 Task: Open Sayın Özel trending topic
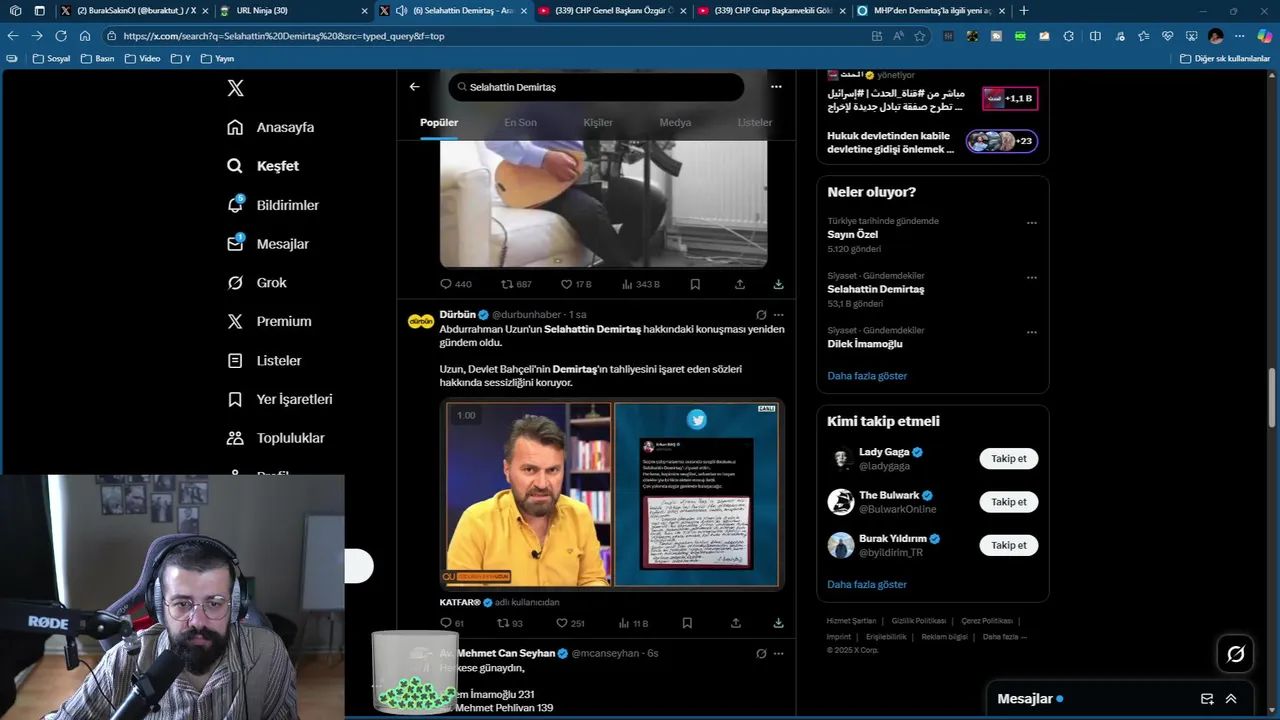(x=852, y=235)
